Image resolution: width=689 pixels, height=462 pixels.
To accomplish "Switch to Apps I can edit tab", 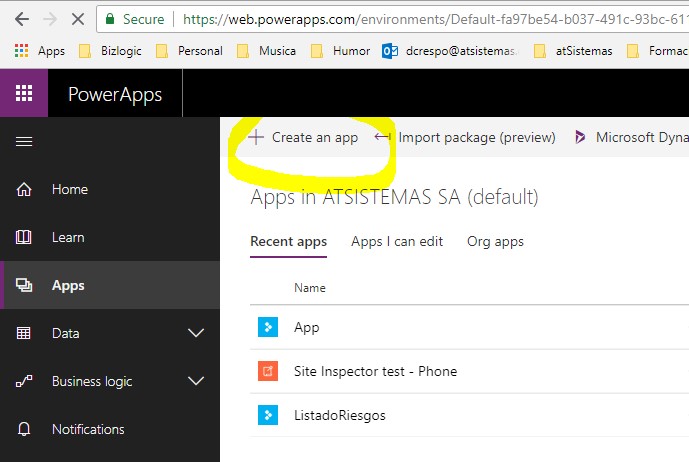I will [x=397, y=241].
